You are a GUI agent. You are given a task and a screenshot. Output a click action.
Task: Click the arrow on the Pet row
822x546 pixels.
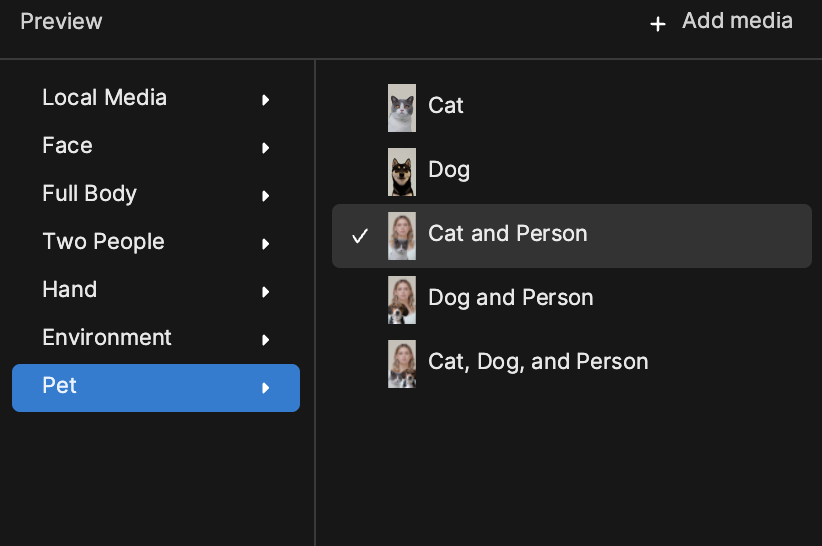coord(265,388)
